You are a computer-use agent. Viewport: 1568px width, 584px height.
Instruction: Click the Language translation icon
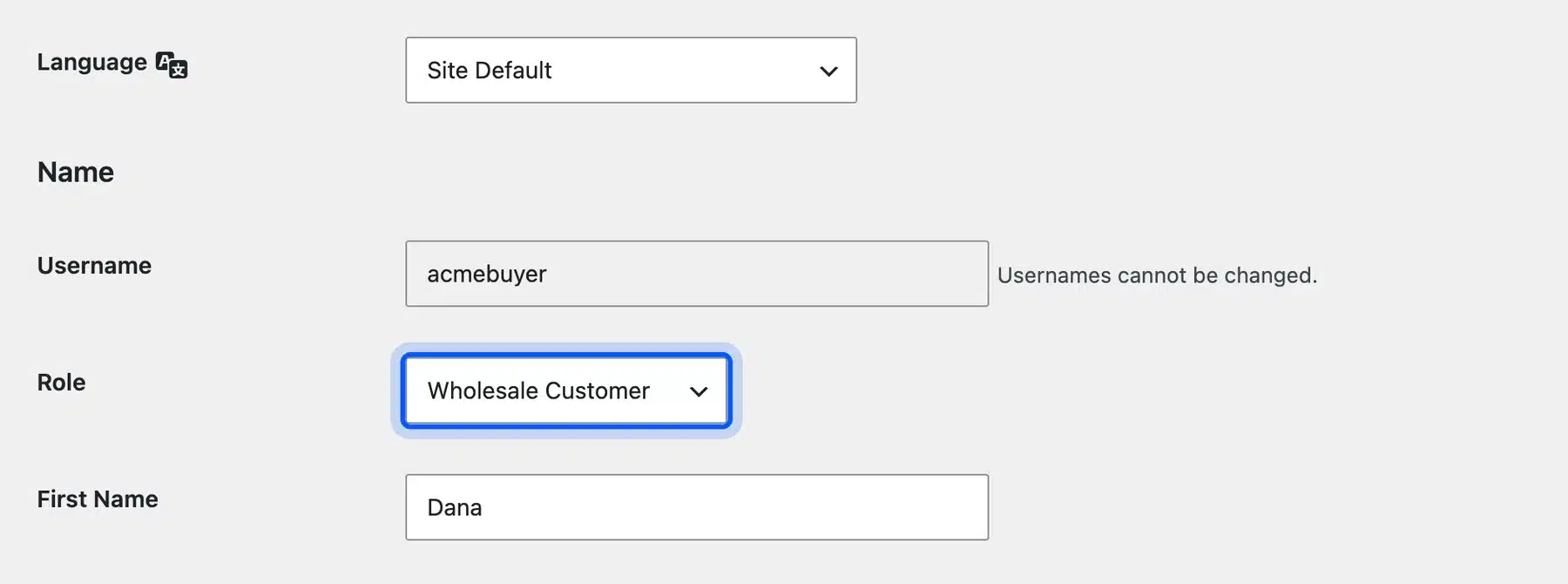click(172, 65)
